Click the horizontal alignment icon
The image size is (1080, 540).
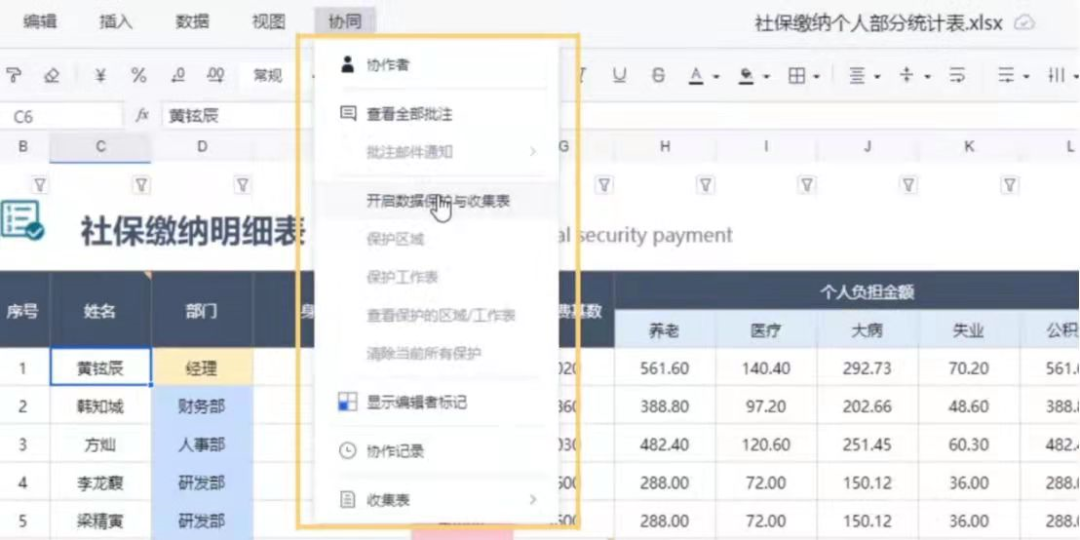pos(856,76)
